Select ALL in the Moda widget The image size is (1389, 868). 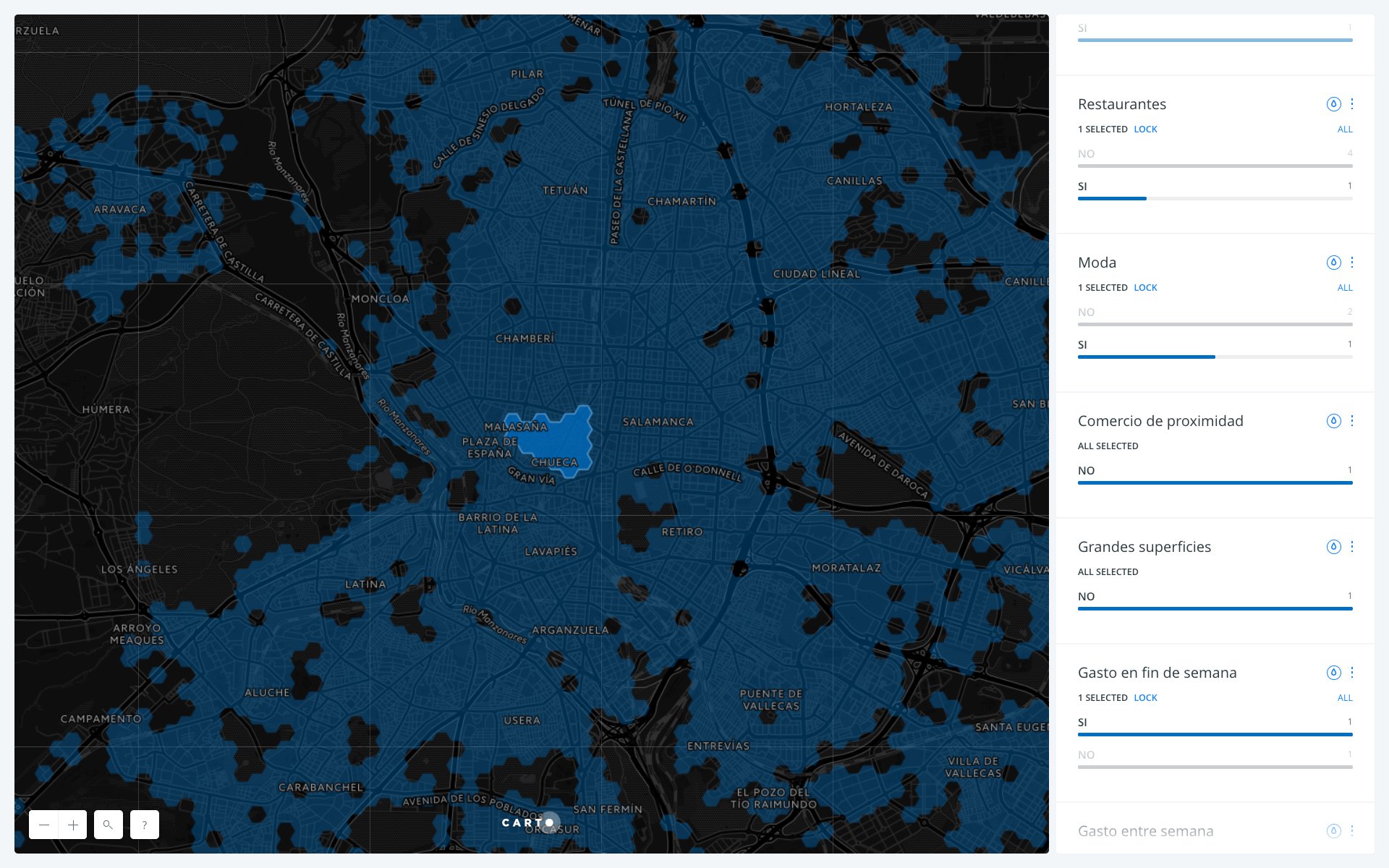coord(1345,288)
